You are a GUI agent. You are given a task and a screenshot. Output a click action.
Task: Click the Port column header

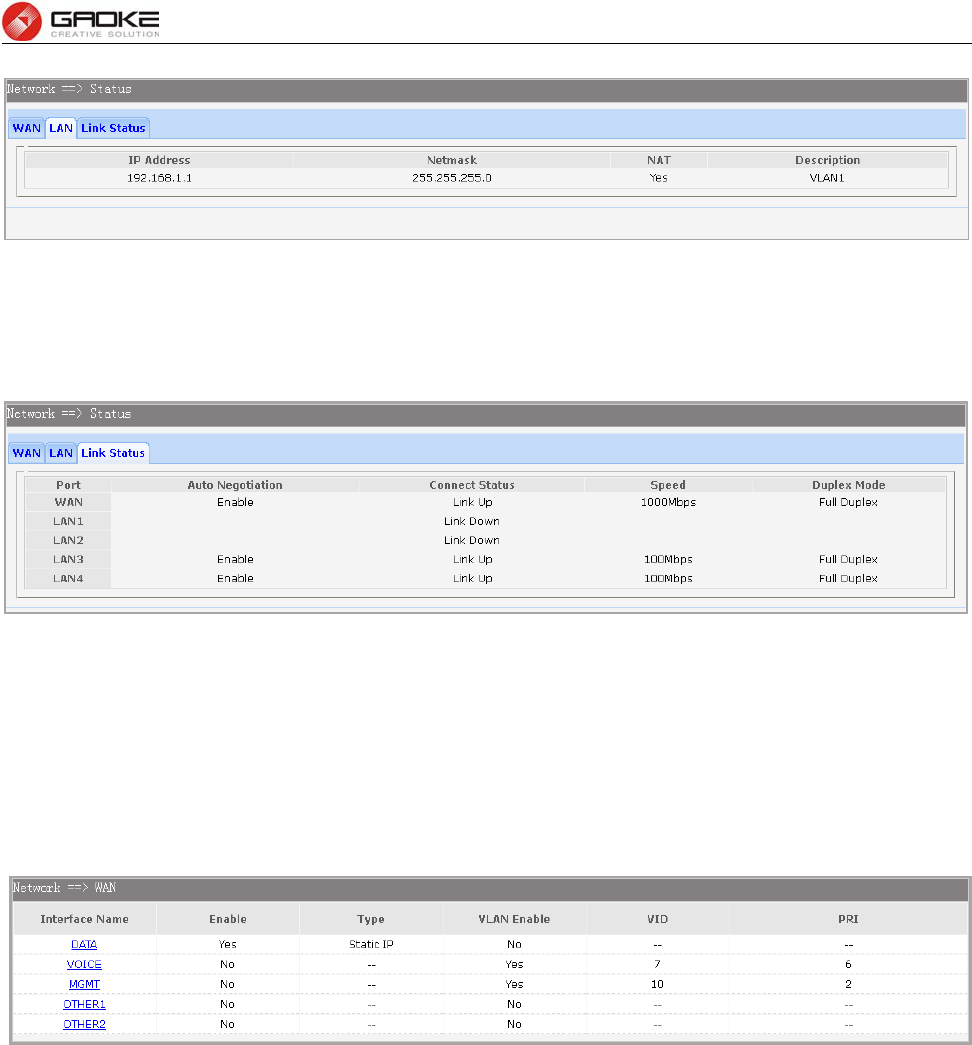tap(69, 485)
